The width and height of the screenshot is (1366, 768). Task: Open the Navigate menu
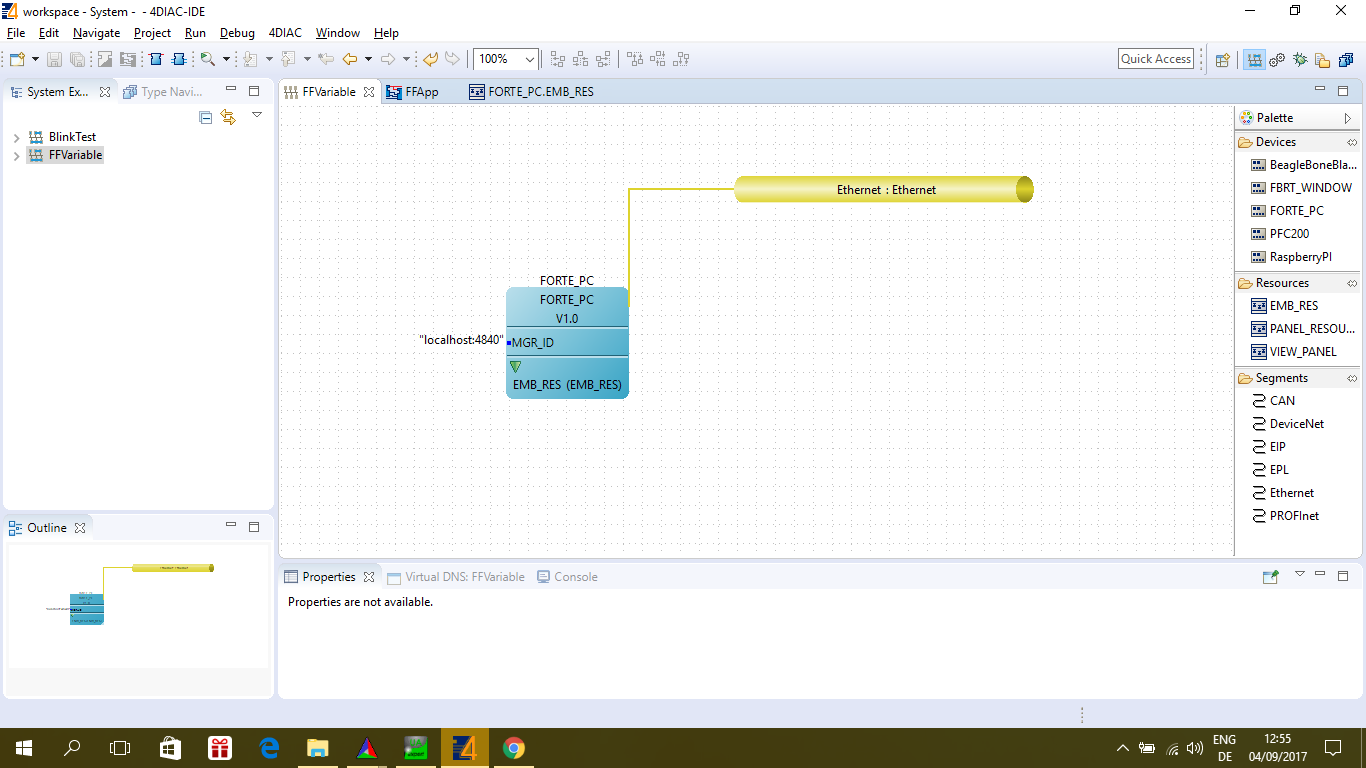pyautogui.click(x=96, y=33)
